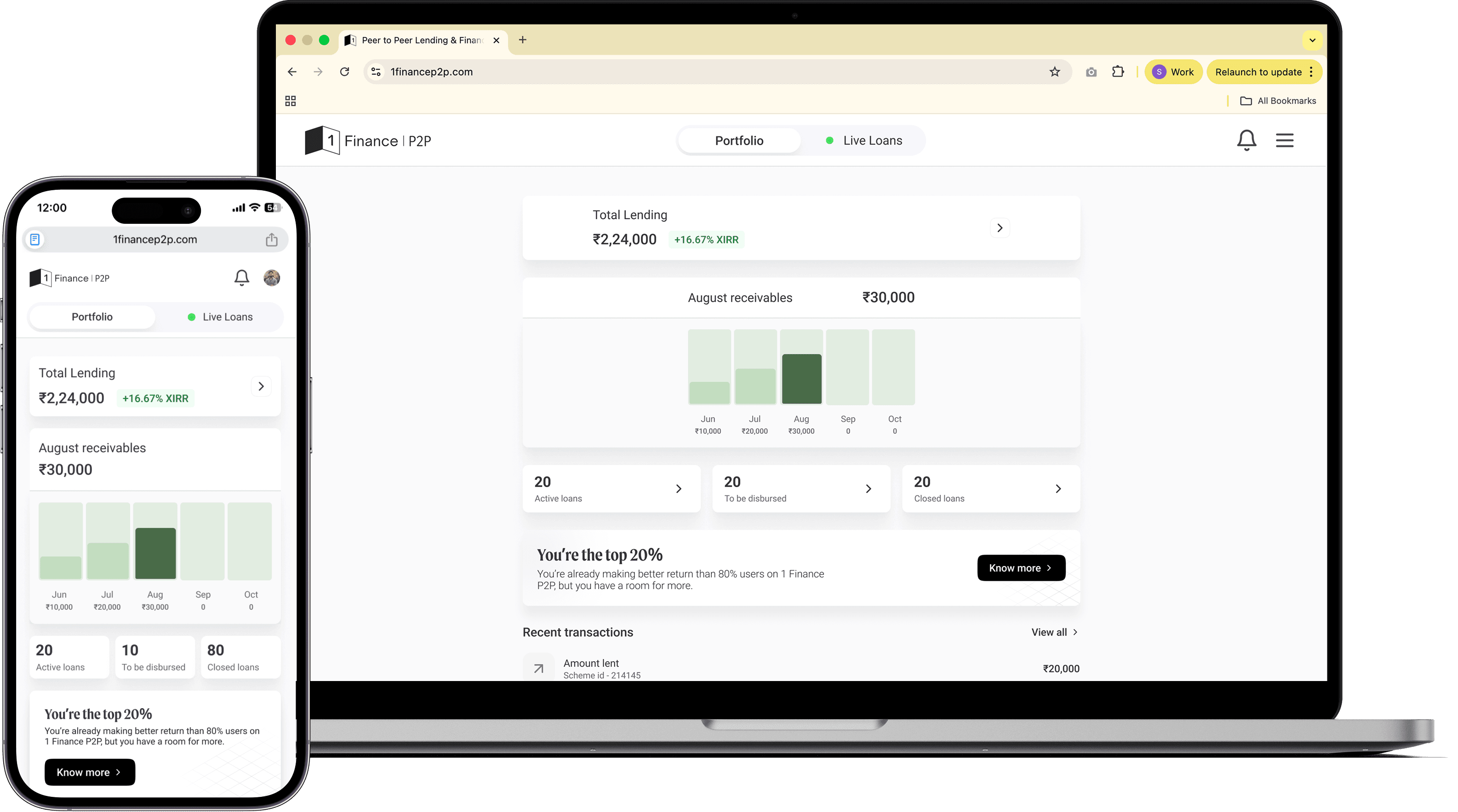Expand the tab search chevron at top right
The height and width of the screenshot is (812, 1458).
point(1312,40)
